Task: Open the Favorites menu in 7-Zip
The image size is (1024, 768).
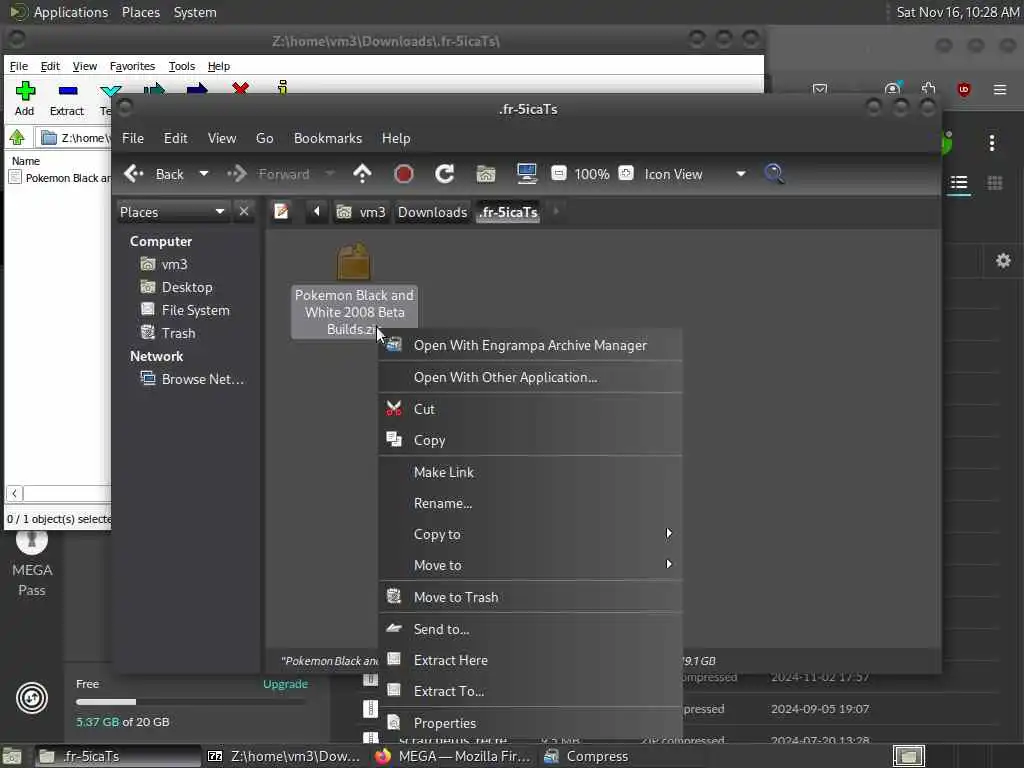Action: click(x=132, y=66)
